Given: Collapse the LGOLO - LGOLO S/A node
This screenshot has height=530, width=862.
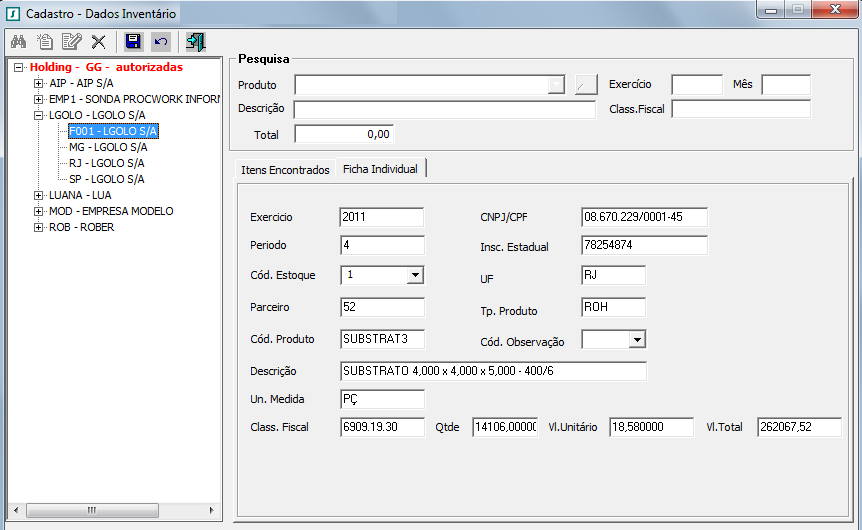Looking at the screenshot, I should (x=39, y=115).
